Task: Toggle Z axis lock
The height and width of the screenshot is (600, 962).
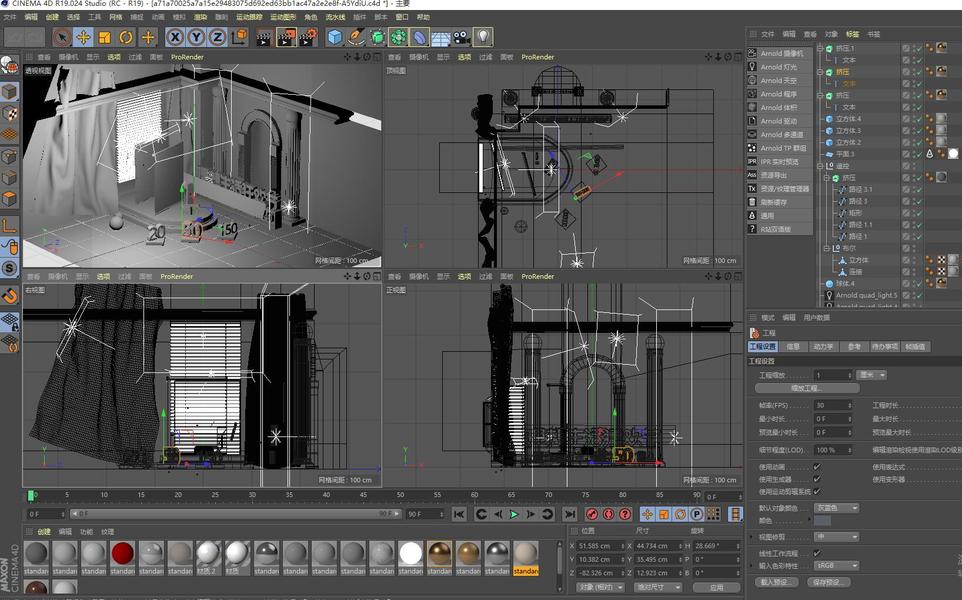Action: [217, 37]
